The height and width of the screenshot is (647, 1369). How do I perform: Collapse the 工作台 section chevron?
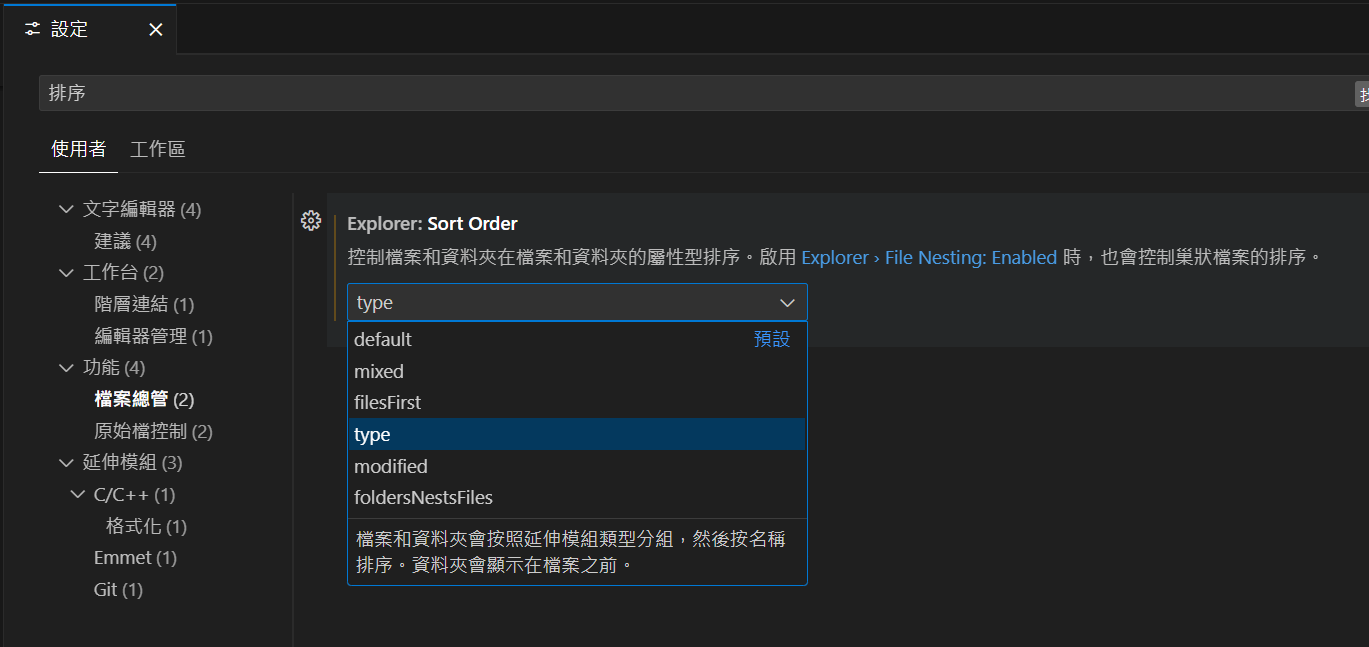(x=66, y=273)
